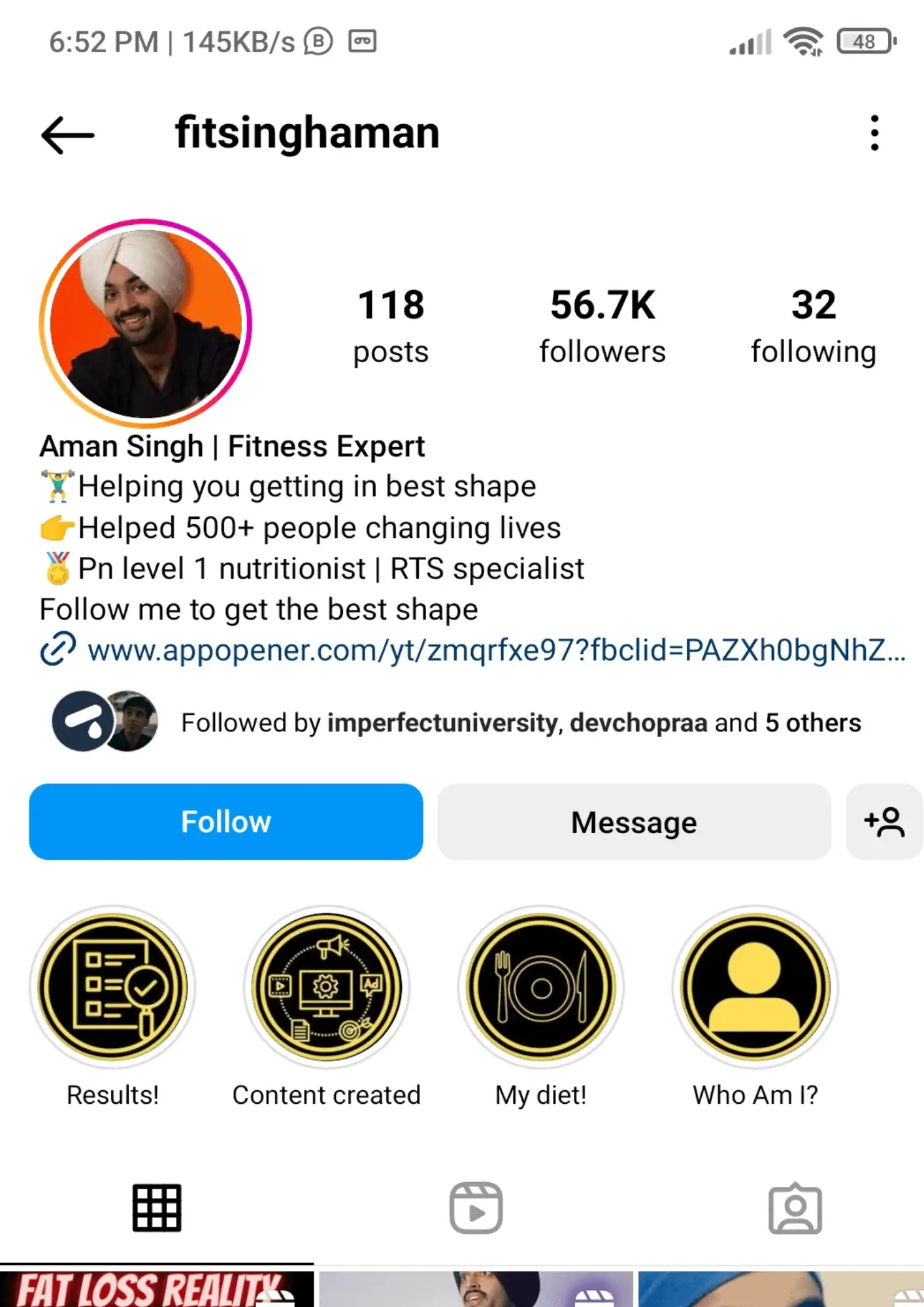The image size is (924, 1307).
Task: Follow fitsinghaman
Action: [x=226, y=821]
